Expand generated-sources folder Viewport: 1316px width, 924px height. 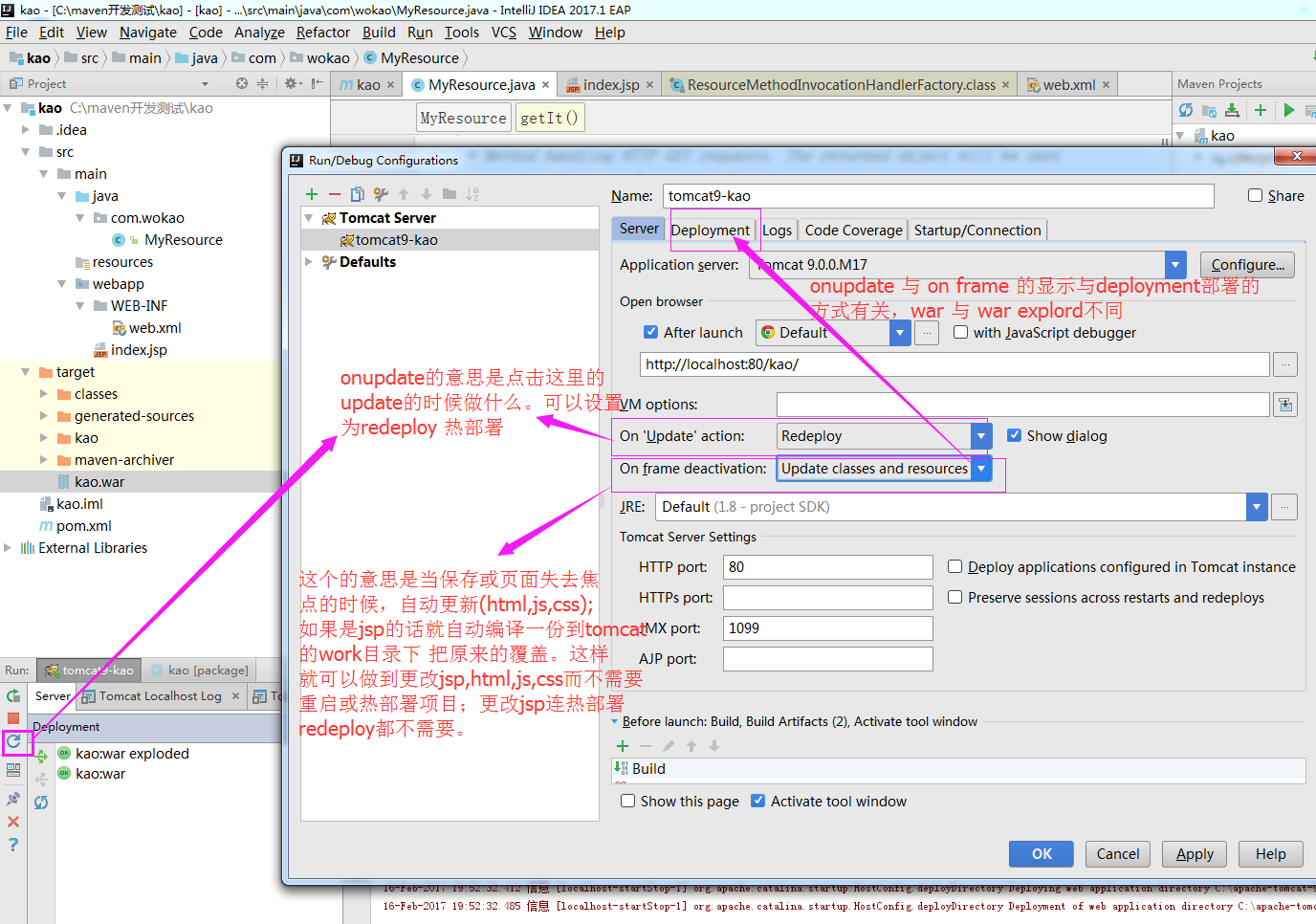tap(44, 416)
